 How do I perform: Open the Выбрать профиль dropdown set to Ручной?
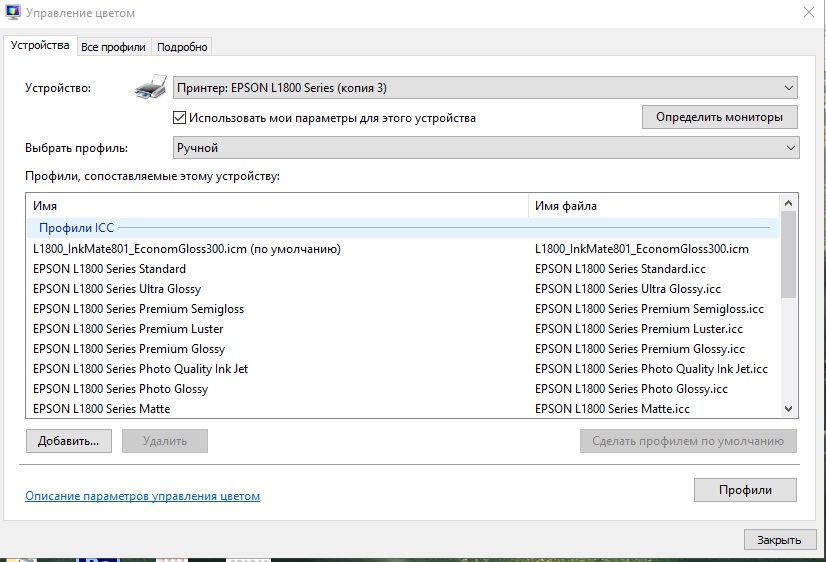coord(486,148)
